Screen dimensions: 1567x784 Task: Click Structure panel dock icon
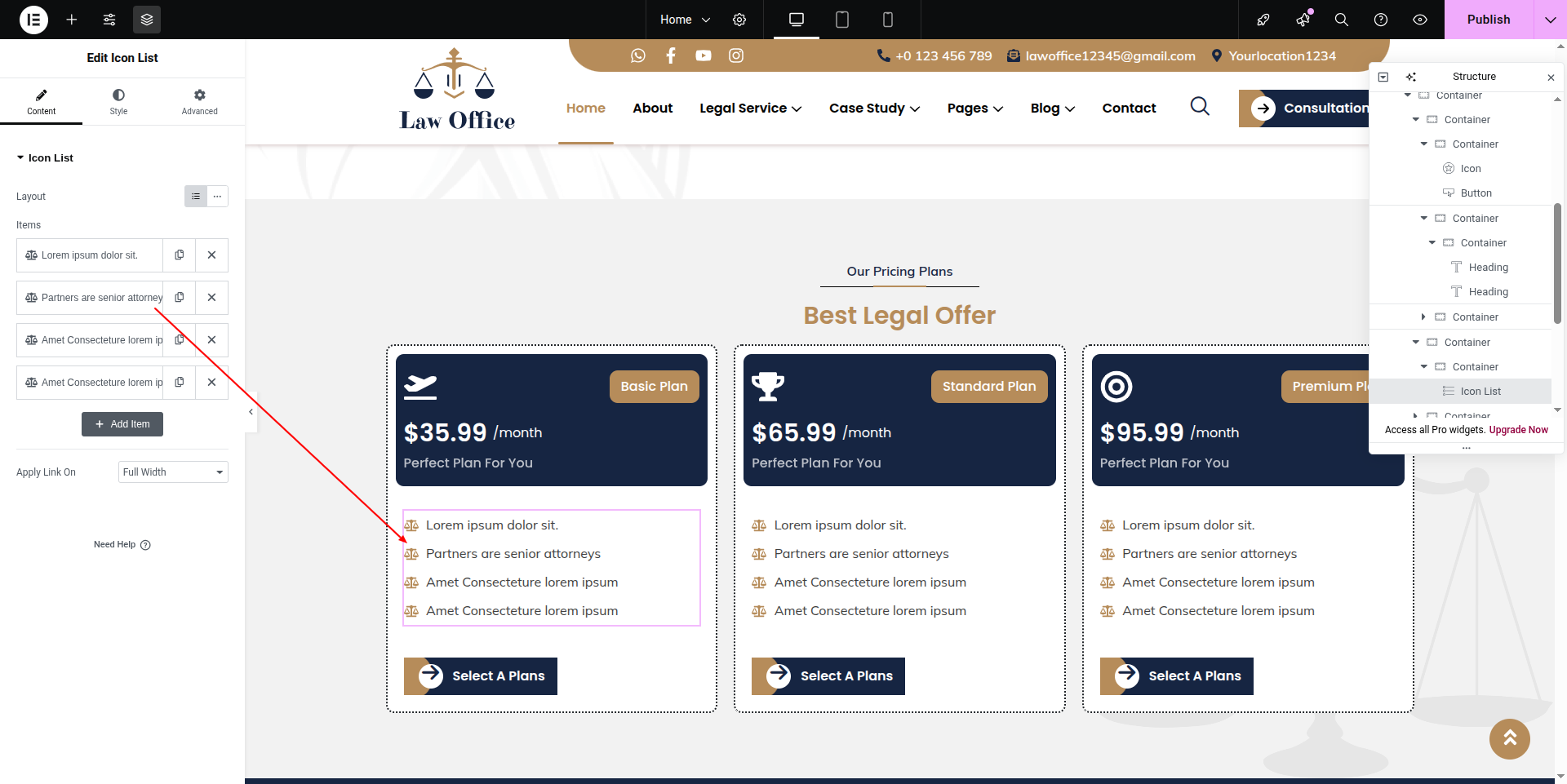(1383, 77)
